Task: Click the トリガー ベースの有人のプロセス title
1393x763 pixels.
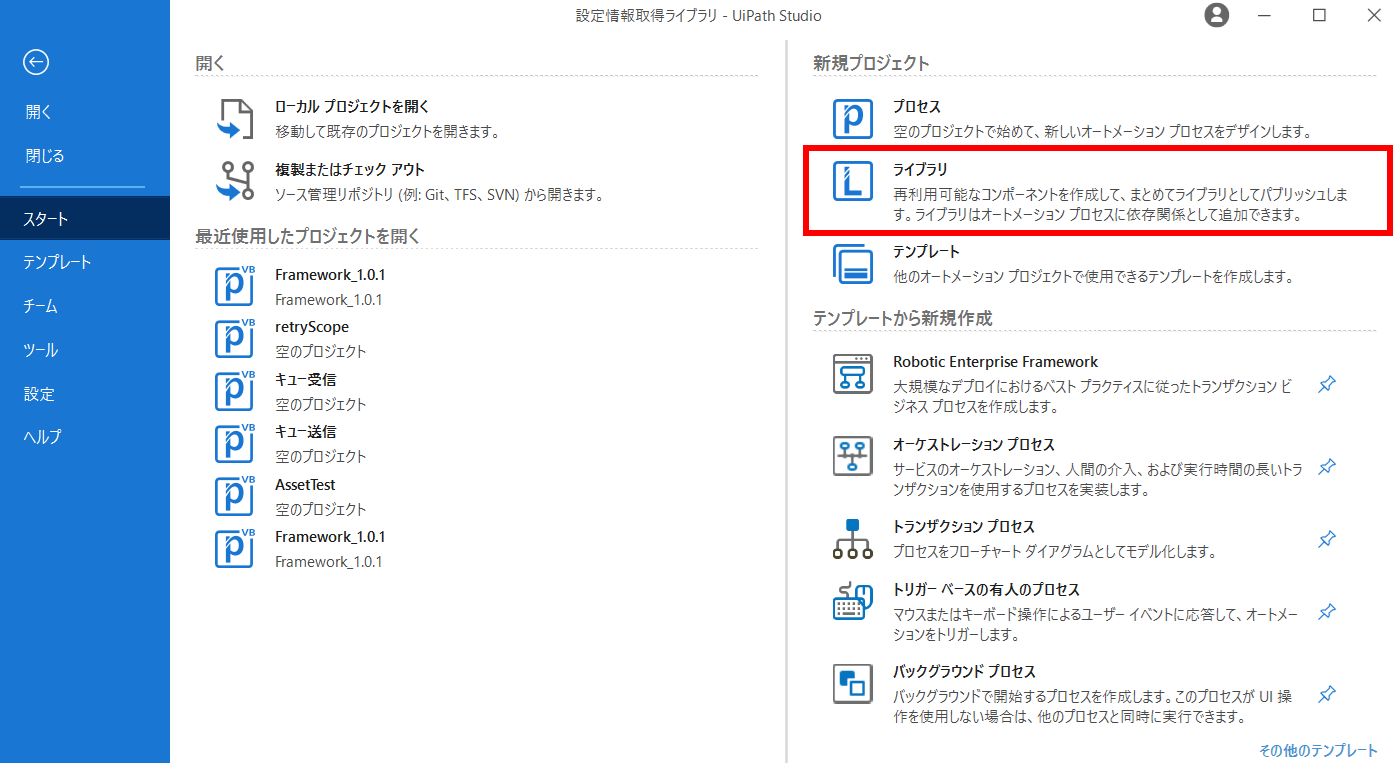Action: [986, 590]
